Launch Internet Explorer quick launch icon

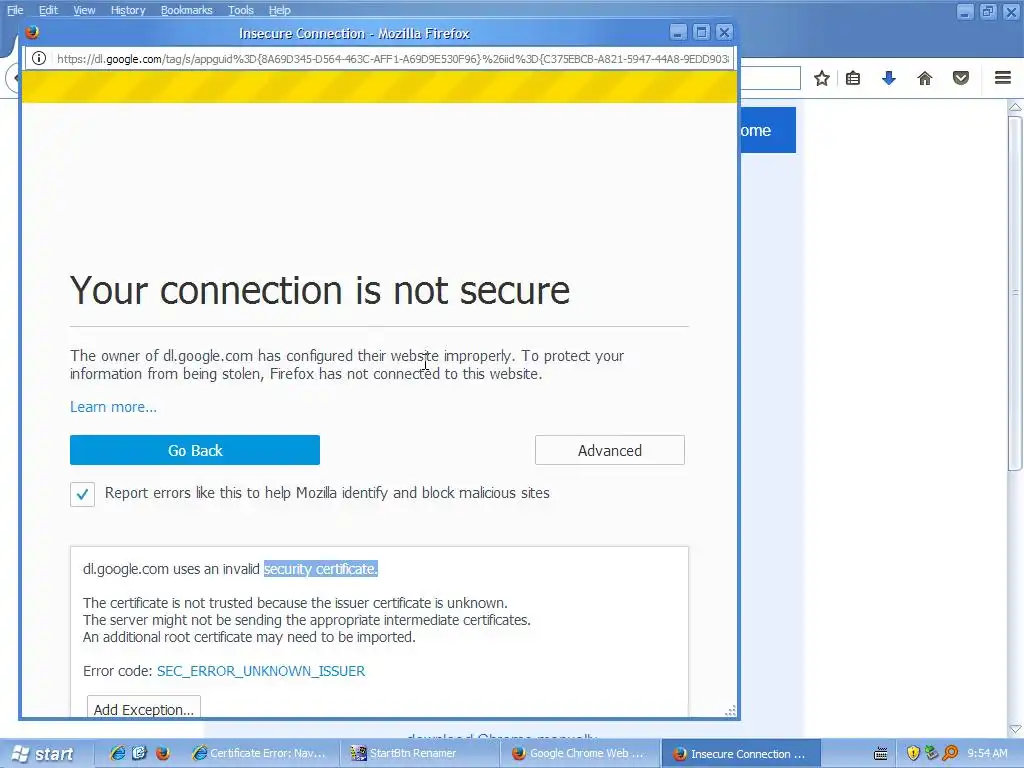tap(118, 753)
